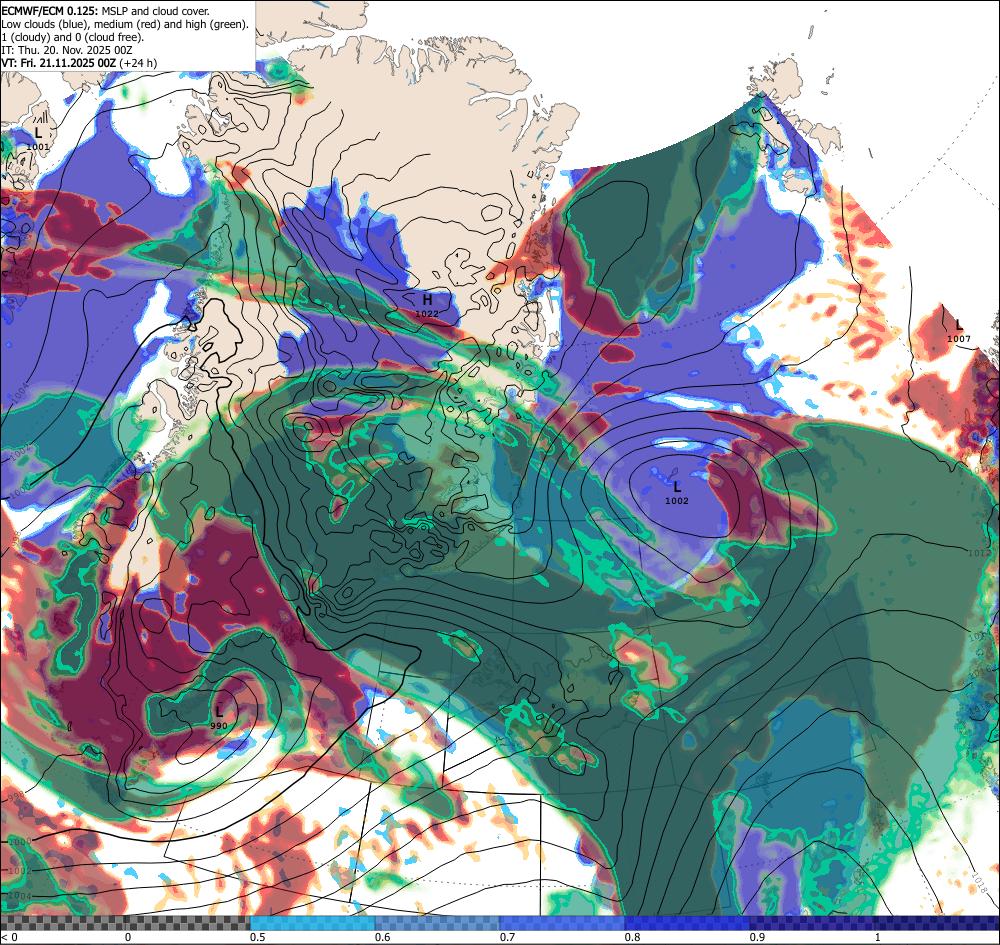Click the '0.9' colorbar tick label
Image resolution: width=1000 pixels, height=945 pixels.
[x=757, y=937]
